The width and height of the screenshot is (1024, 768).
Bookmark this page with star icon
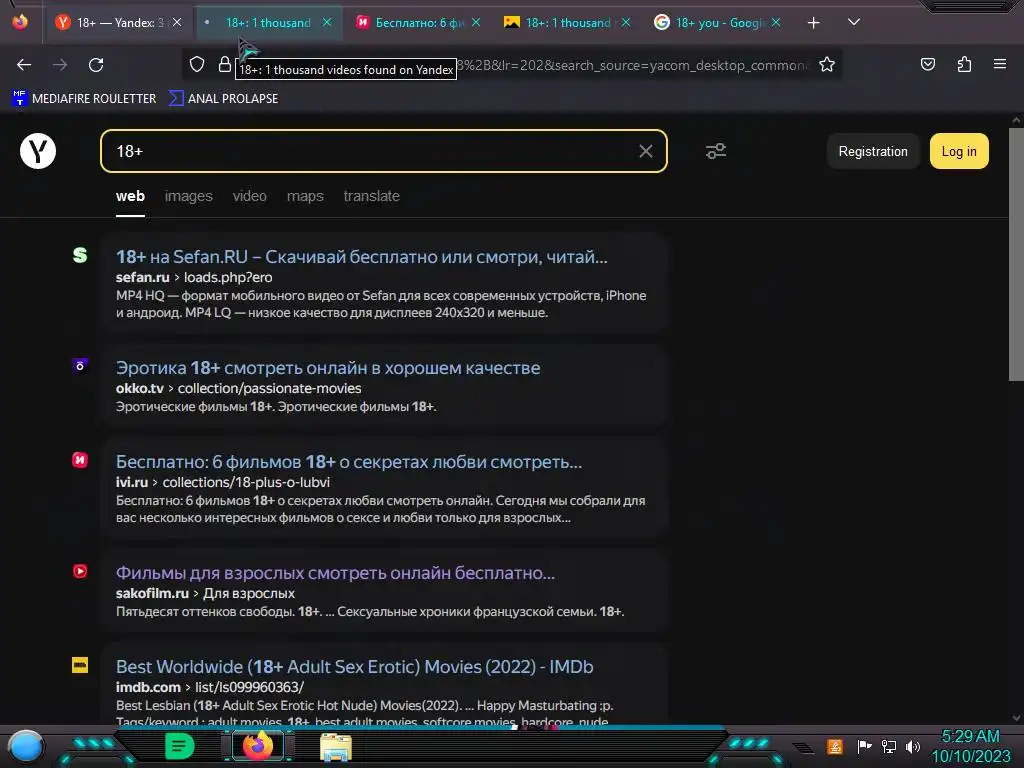click(x=827, y=64)
